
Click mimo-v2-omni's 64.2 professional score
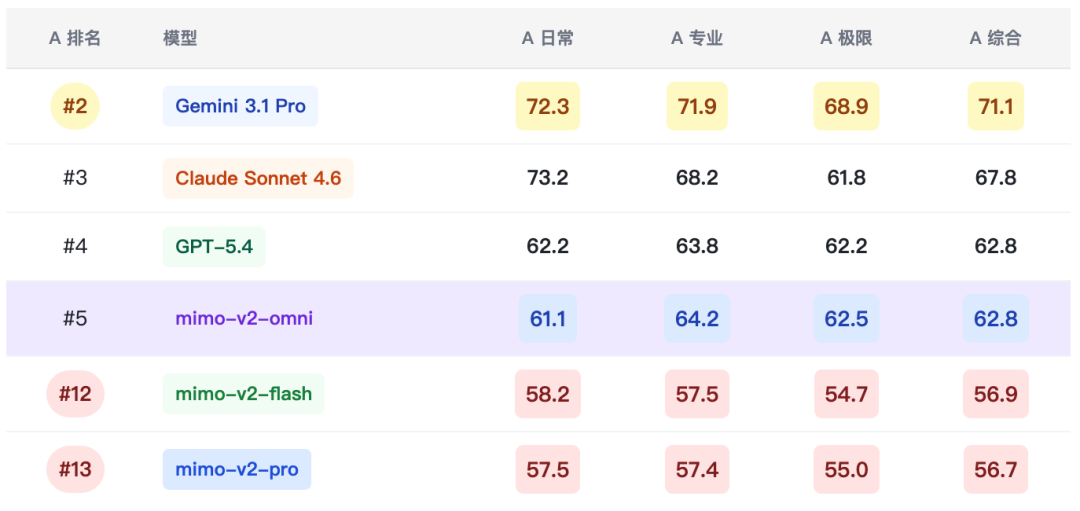coord(697,319)
